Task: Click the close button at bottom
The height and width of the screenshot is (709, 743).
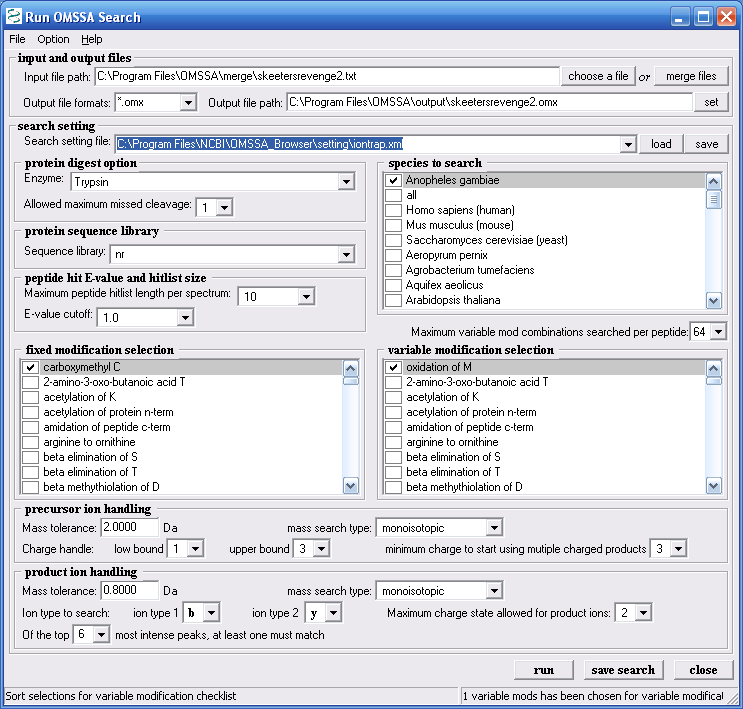Action: 703,670
